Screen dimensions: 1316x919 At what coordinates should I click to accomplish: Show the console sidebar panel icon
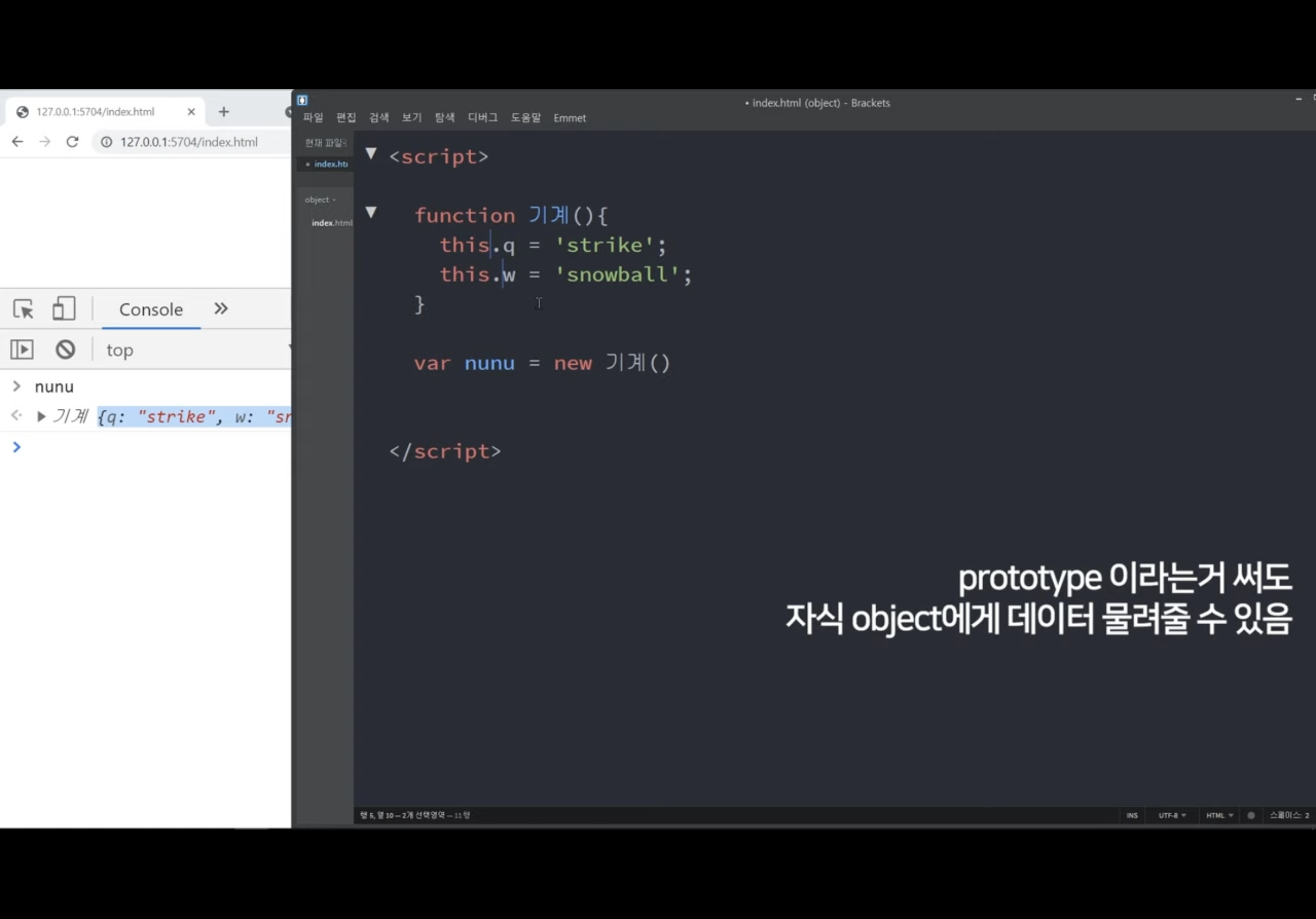click(x=23, y=349)
